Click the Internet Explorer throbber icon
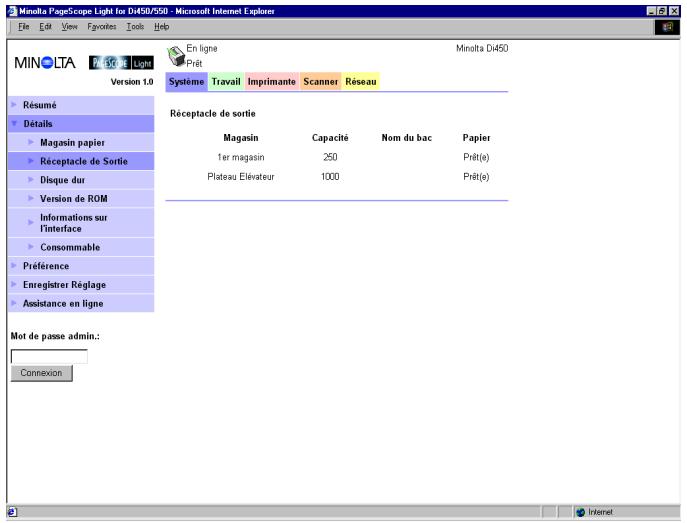 [667, 27]
